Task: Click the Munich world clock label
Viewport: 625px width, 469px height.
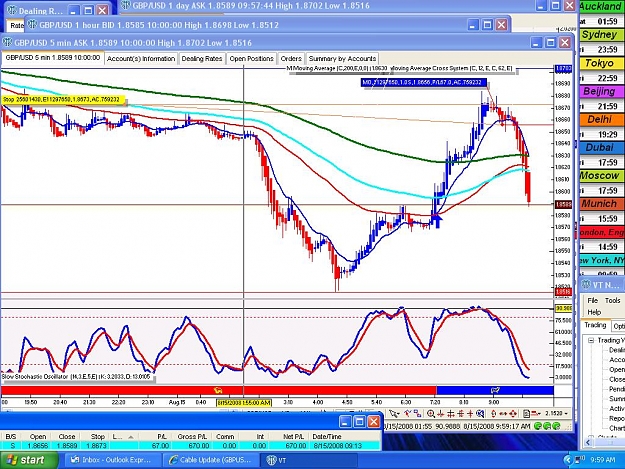Action: point(600,204)
